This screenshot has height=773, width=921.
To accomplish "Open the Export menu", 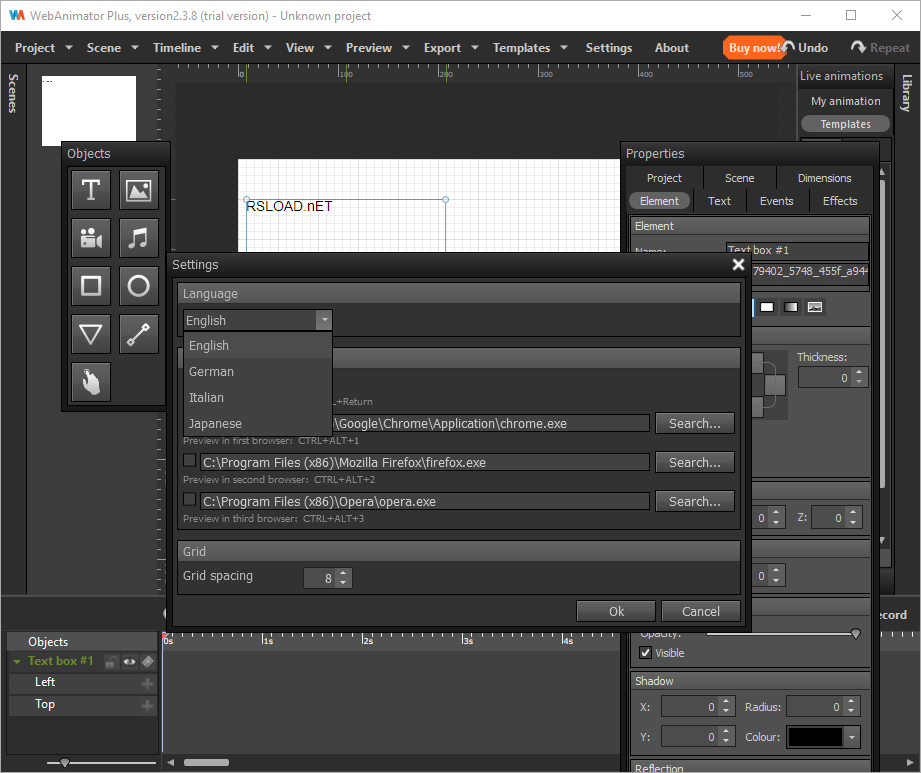I will [x=442, y=48].
